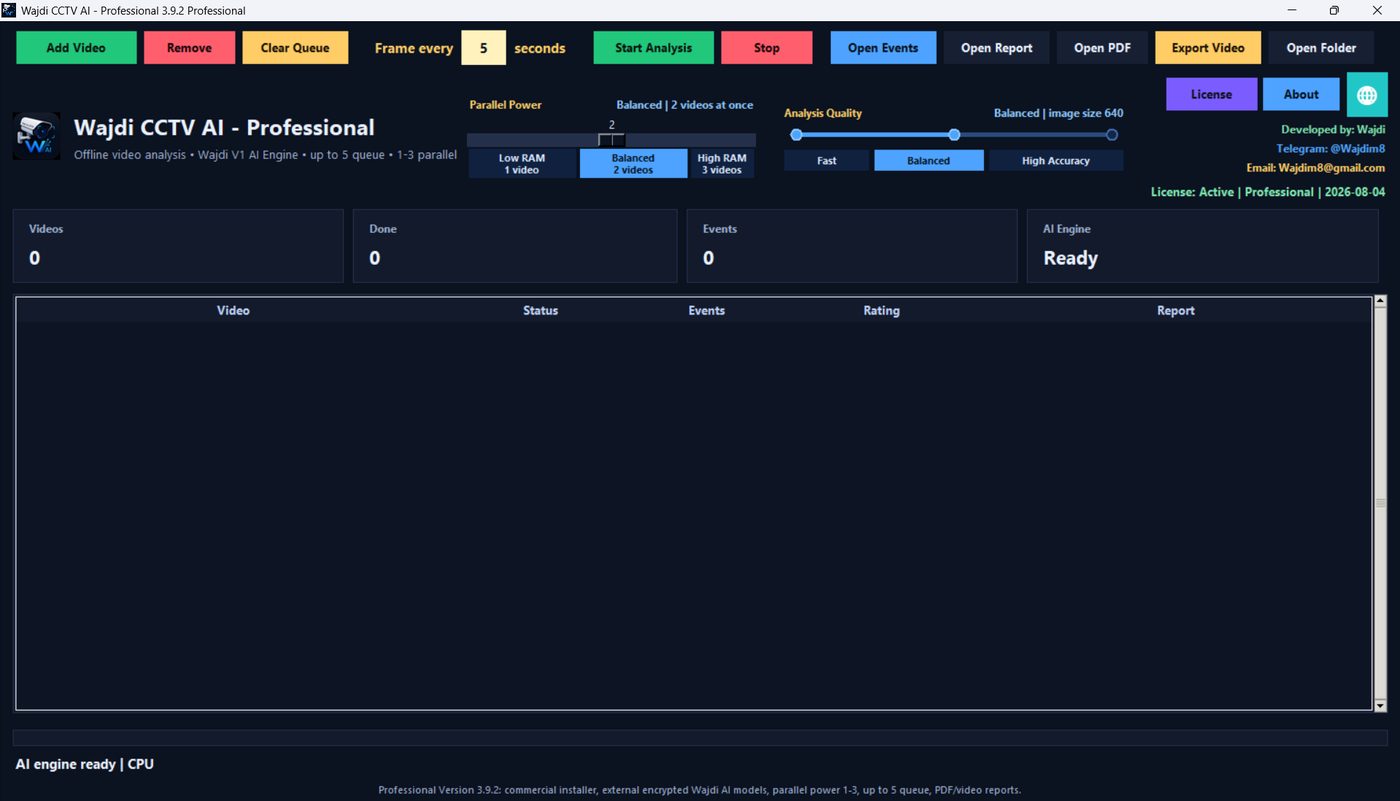Click the Developed by: Wajdi text

pos(1333,130)
